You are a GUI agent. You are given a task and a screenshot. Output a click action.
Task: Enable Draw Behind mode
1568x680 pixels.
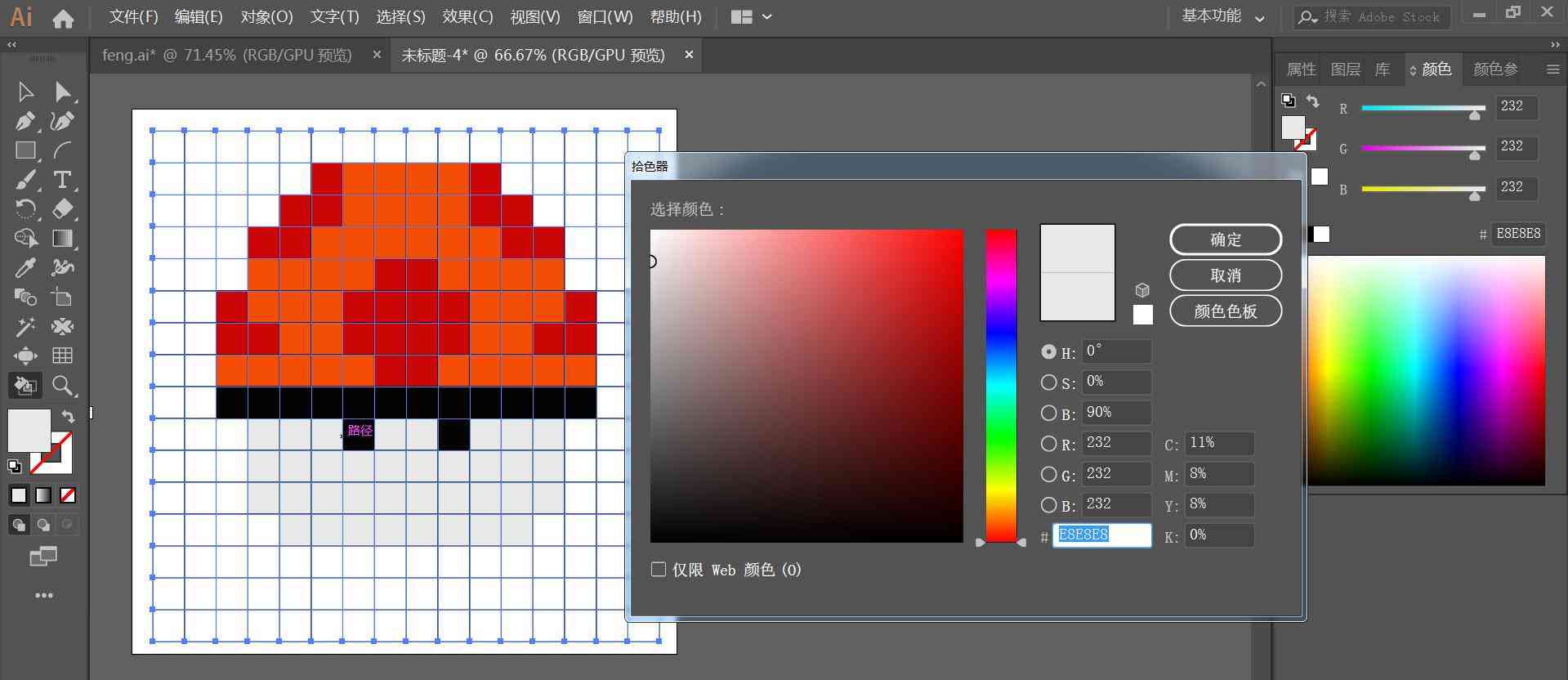pos(43,525)
